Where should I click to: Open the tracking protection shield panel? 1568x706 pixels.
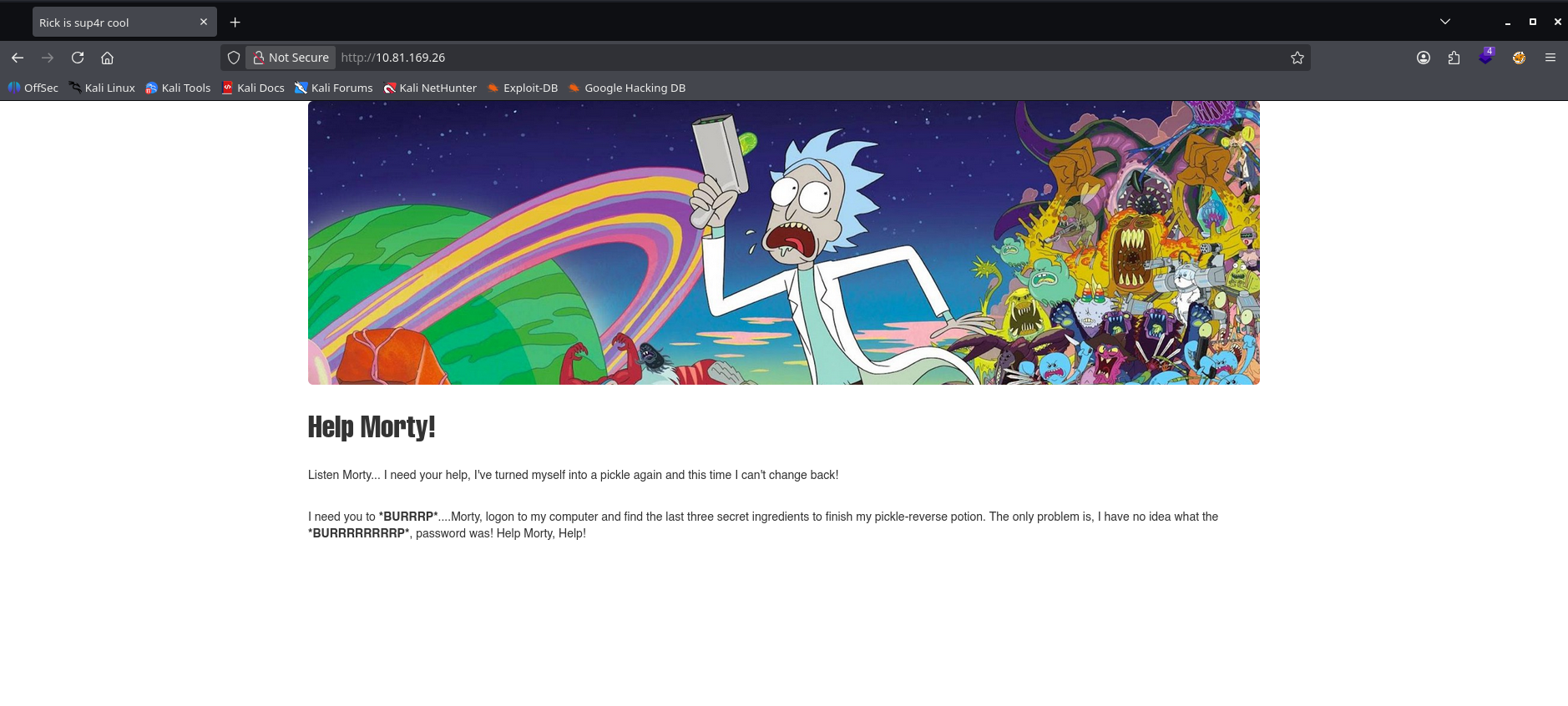pyautogui.click(x=234, y=58)
